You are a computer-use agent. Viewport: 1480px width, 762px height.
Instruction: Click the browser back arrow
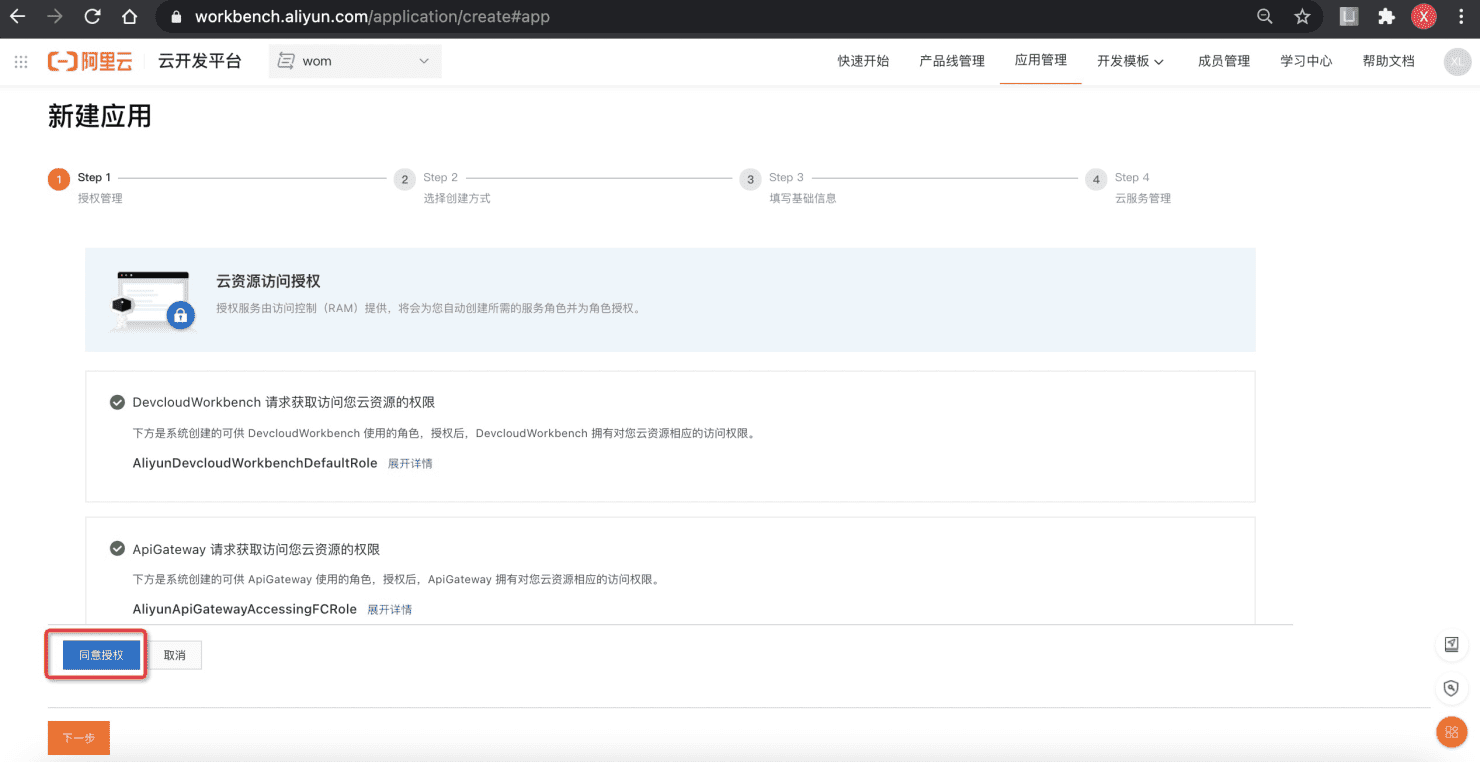(x=17, y=16)
